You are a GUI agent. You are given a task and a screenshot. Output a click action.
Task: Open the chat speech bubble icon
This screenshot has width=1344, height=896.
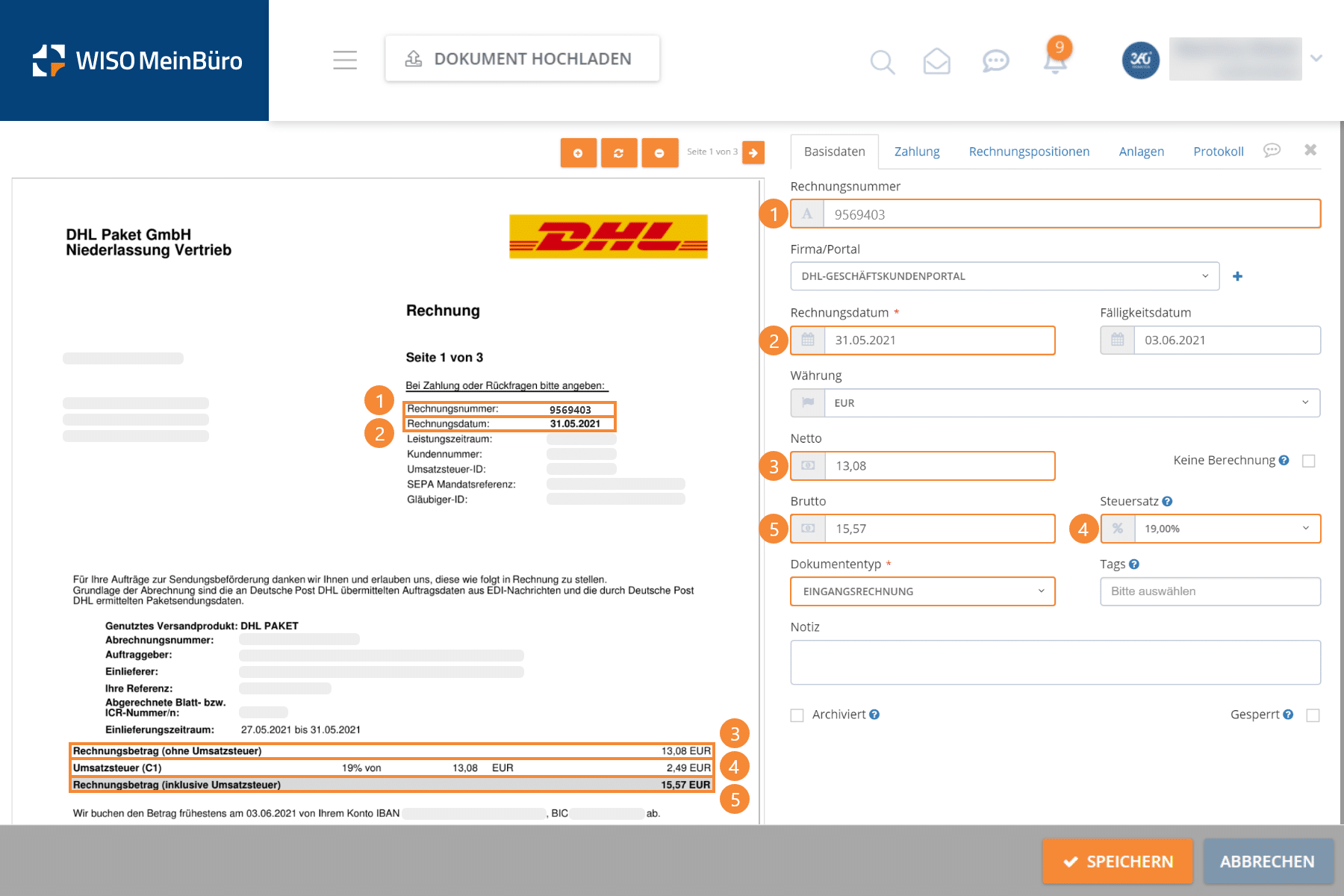click(x=995, y=61)
